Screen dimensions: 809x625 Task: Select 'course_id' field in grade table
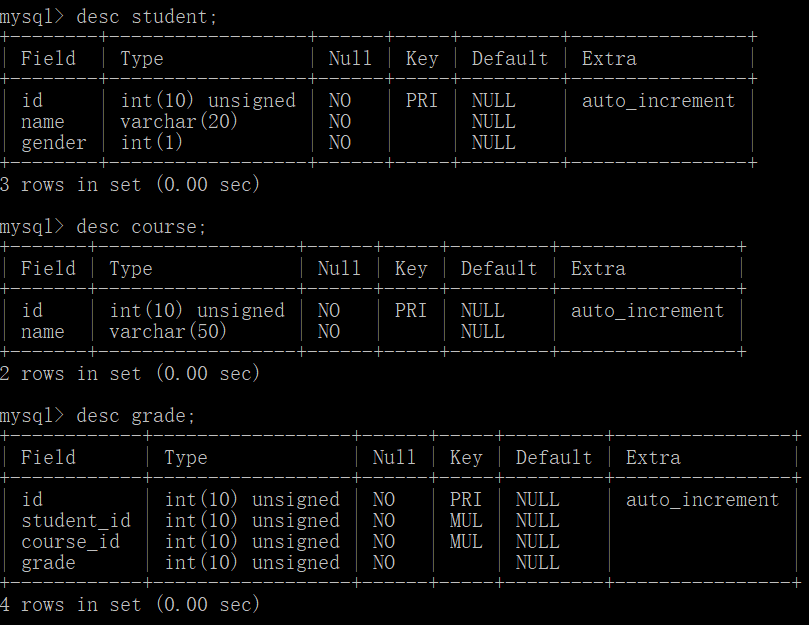click(70, 542)
